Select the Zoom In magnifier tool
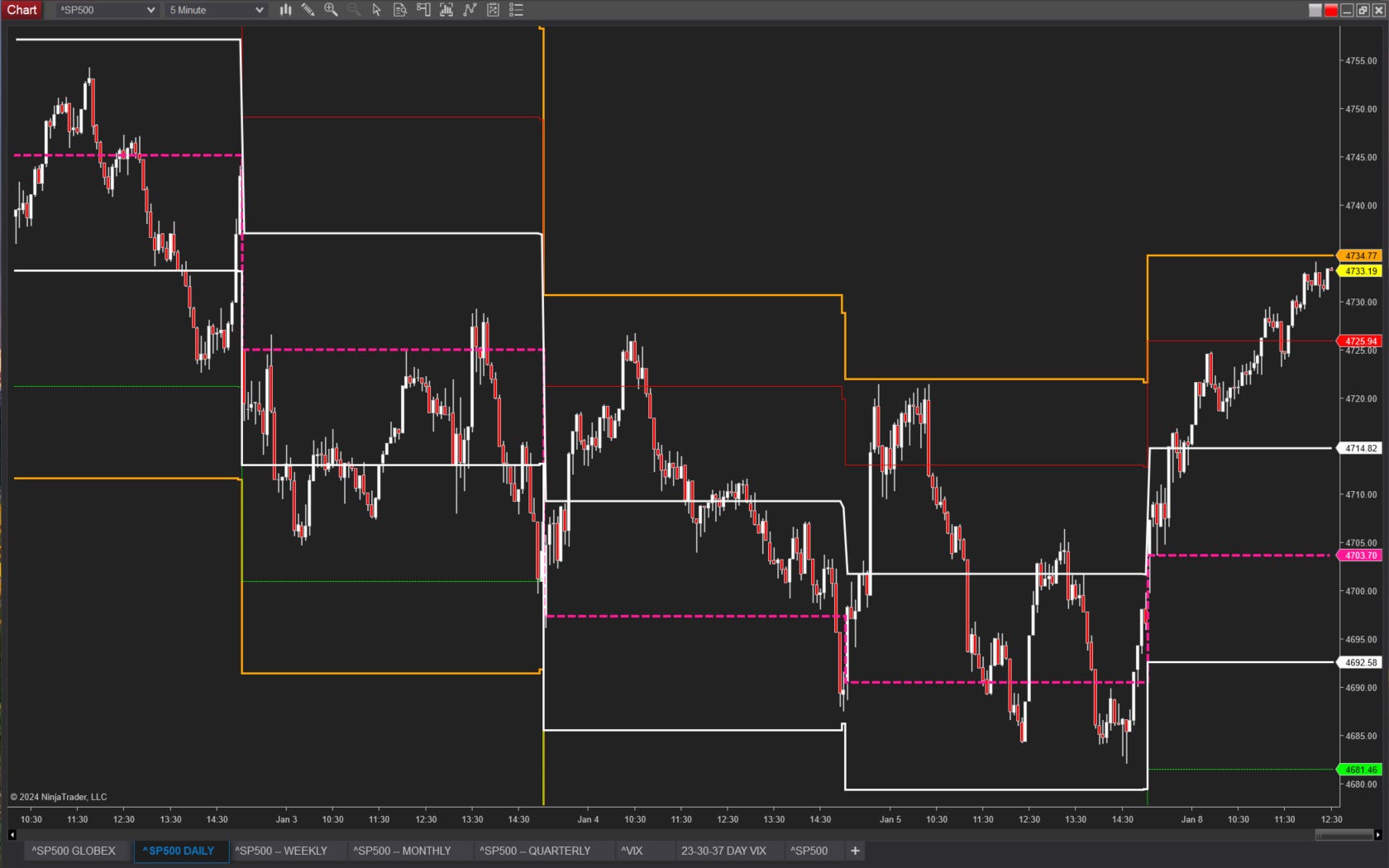 pyautogui.click(x=331, y=10)
